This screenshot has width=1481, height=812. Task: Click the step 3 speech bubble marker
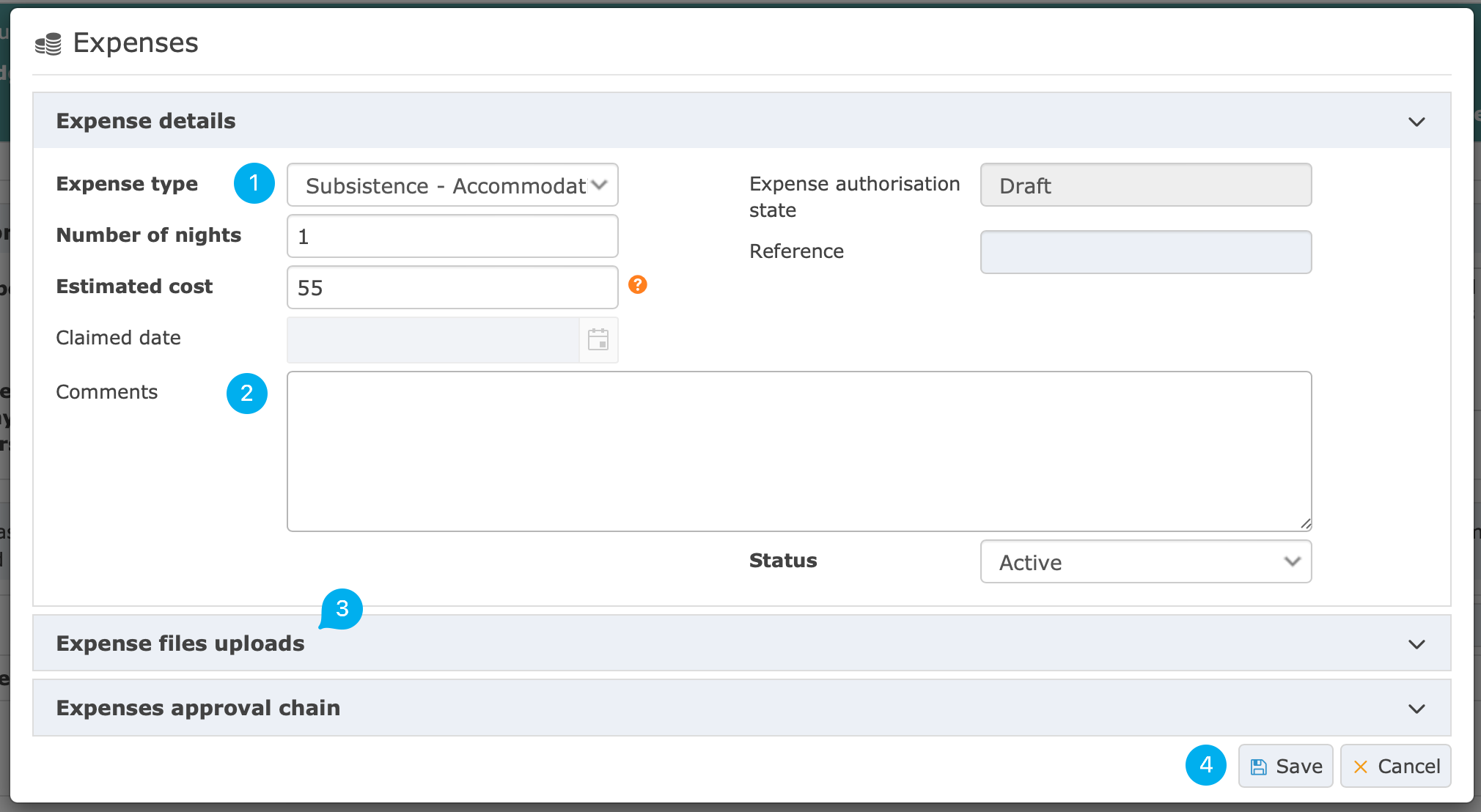(x=342, y=609)
